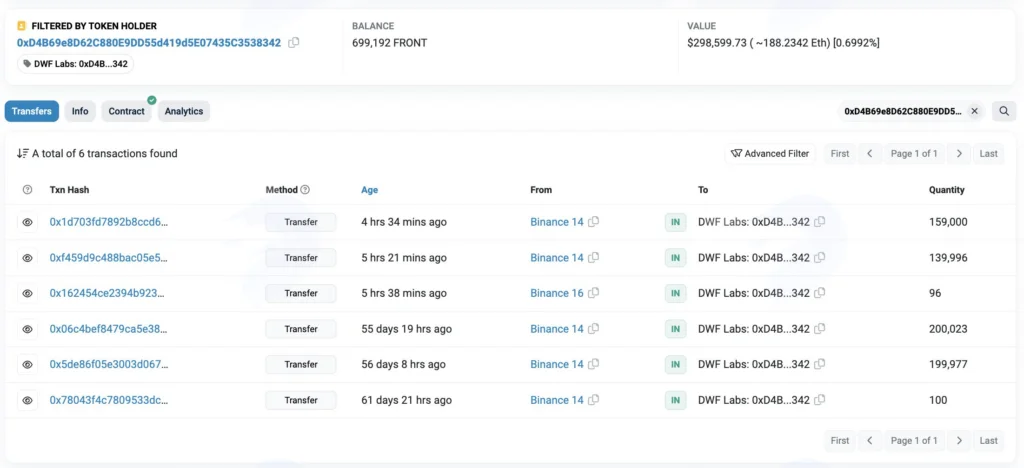
Task: Copy DWF Labs address in 139,996 row
Action: coord(820,258)
